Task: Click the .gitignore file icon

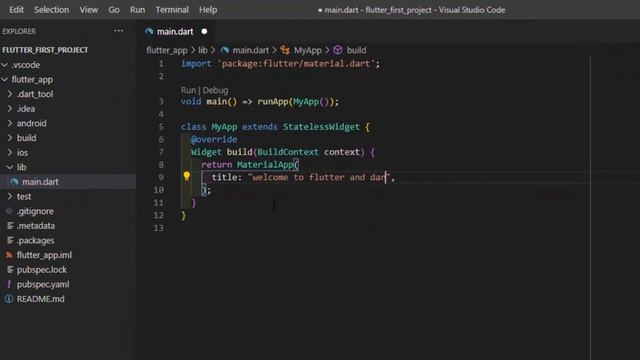Action: tap(9, 211)
